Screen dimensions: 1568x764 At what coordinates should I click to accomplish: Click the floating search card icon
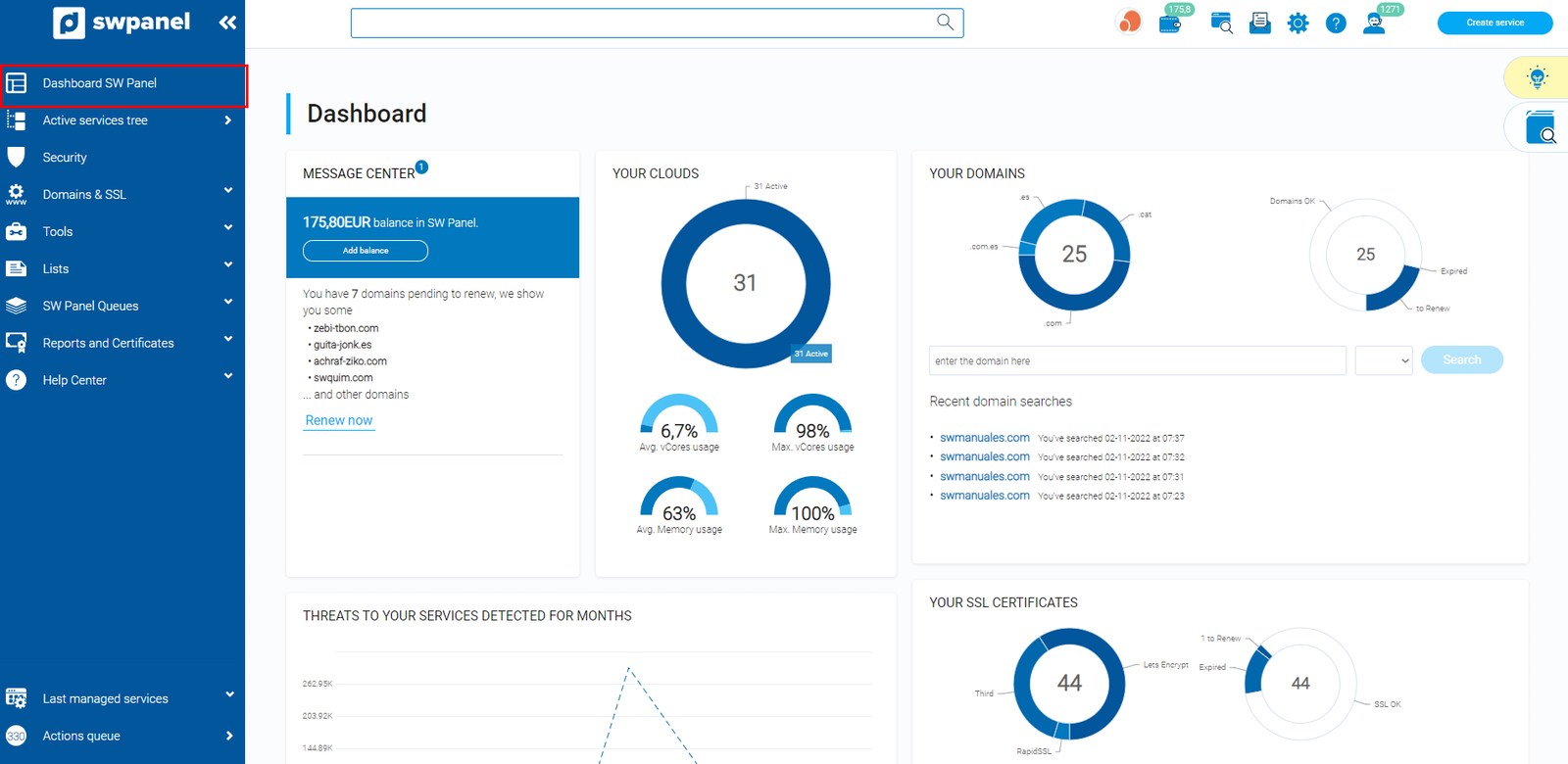tap(1542, 127)
